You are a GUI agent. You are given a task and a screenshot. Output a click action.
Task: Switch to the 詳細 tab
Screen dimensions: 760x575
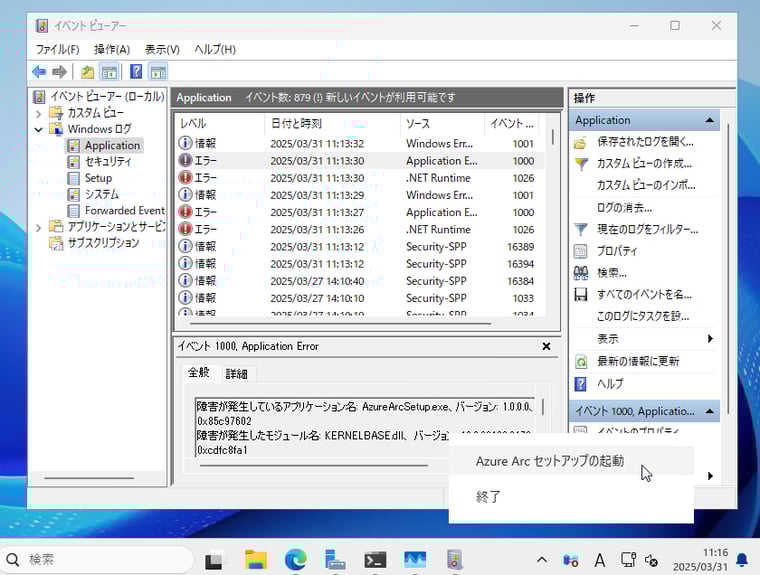(237, 374)
